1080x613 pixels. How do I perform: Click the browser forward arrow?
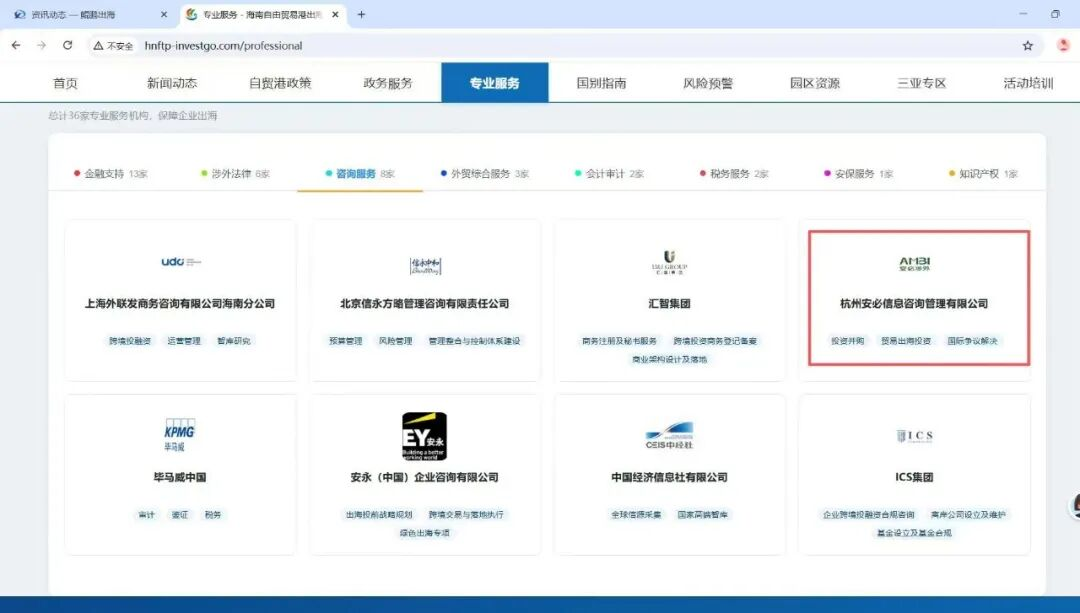(41, 45)
